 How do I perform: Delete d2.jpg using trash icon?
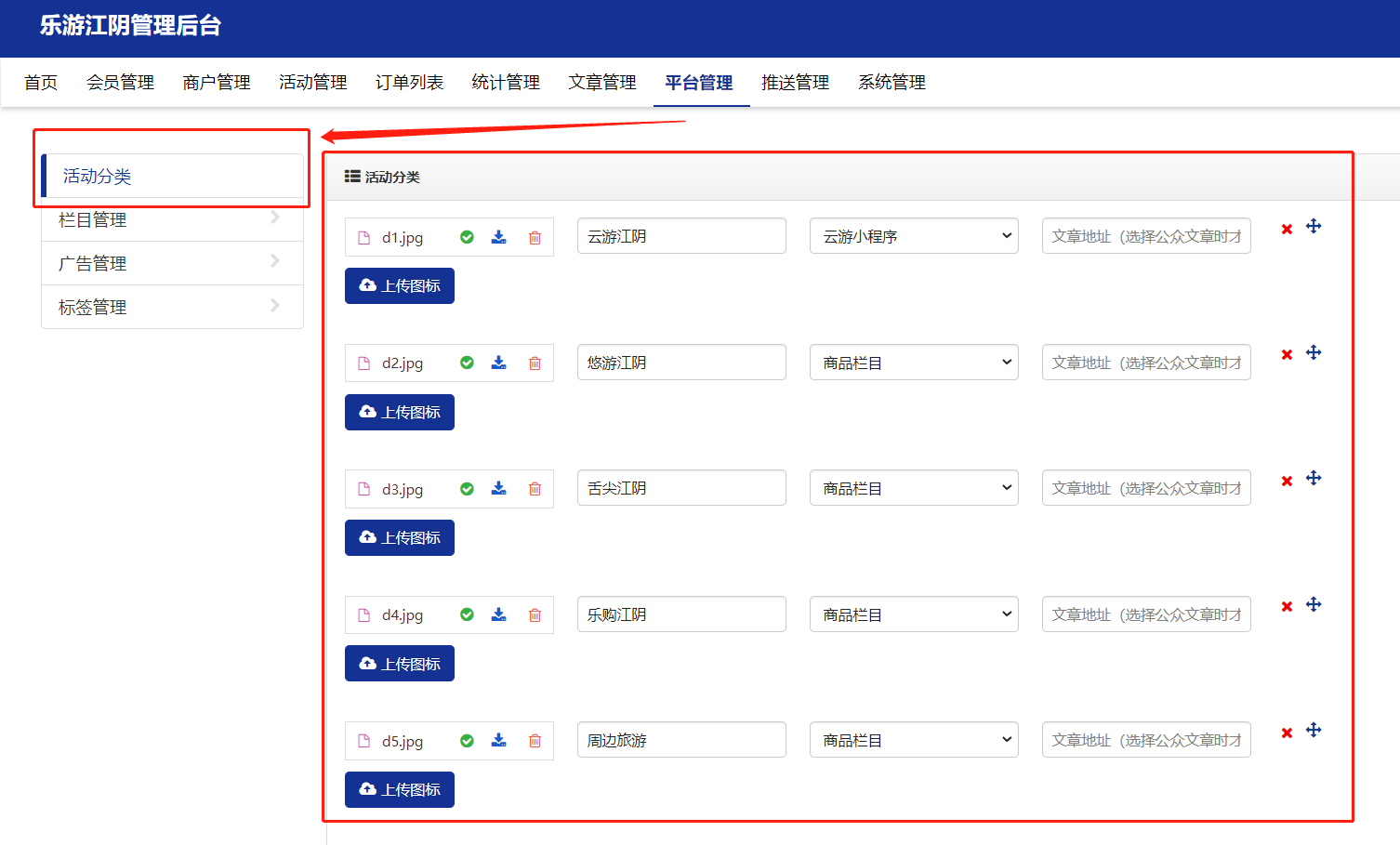535,363
